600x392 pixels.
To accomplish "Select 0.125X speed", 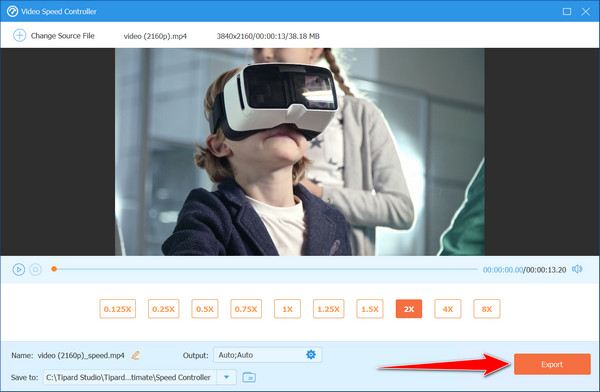I will 117,309.
